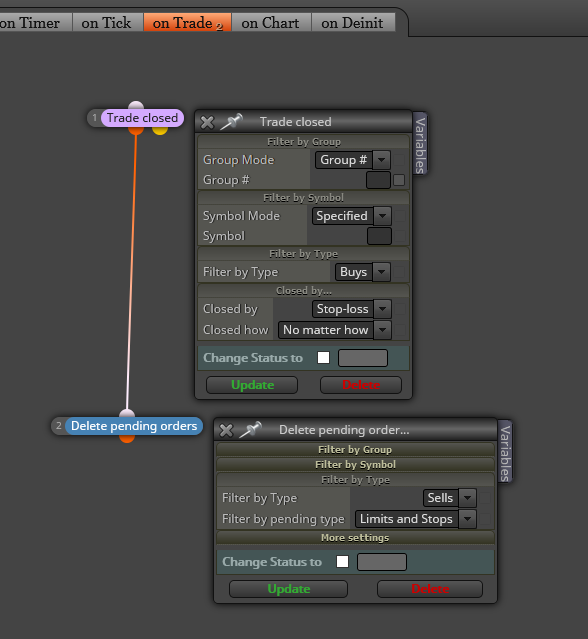Open Filter by pending type dropdown
Image resolution: width=588 pixels, height=639 pixels.
[416, 519]
